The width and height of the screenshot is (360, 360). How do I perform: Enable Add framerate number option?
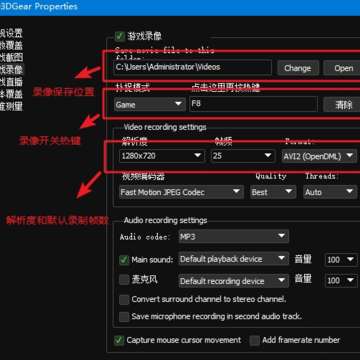pos(255,340)
